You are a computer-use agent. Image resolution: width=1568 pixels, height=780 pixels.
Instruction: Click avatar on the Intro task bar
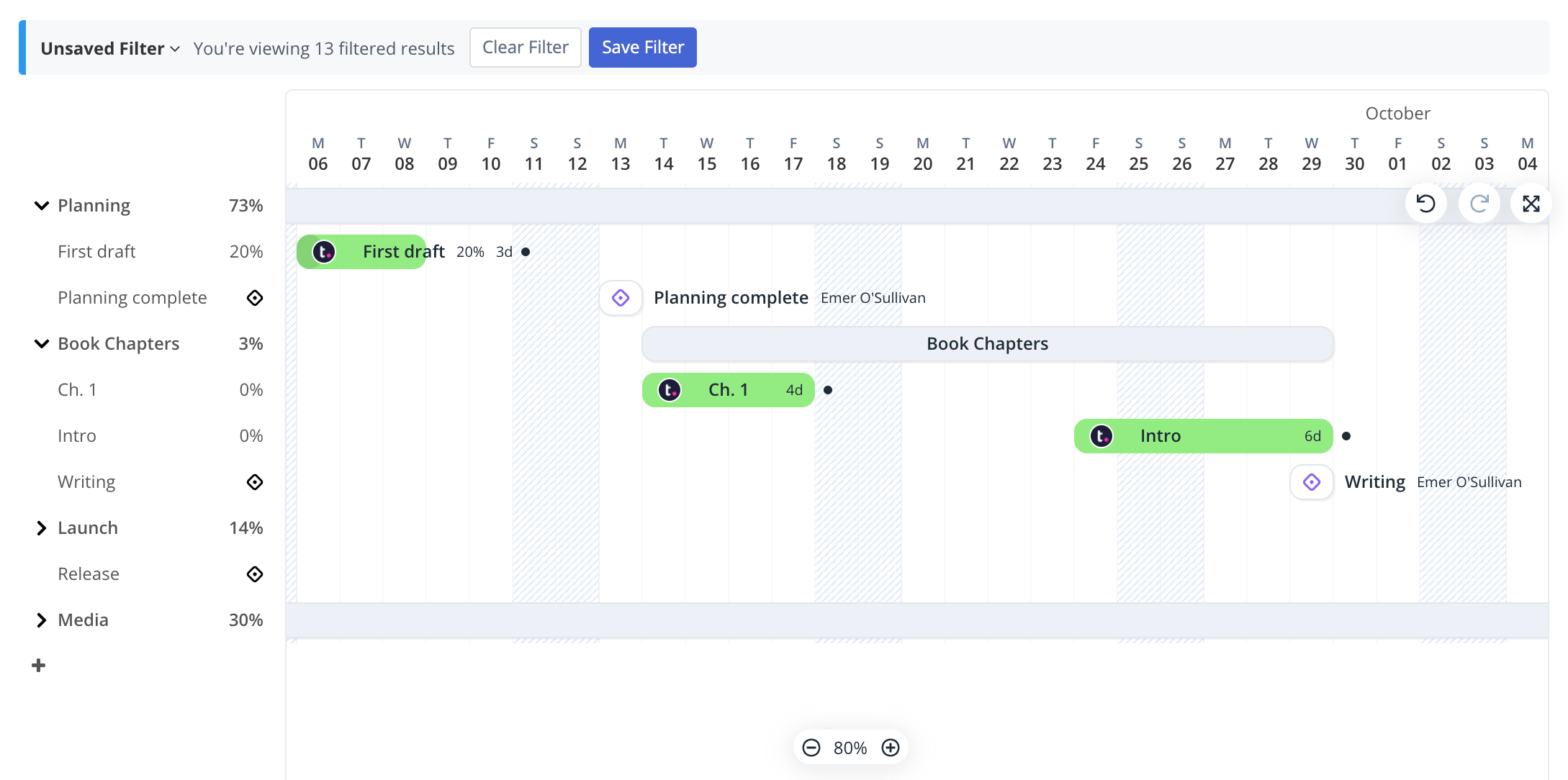pos(1101,436)
